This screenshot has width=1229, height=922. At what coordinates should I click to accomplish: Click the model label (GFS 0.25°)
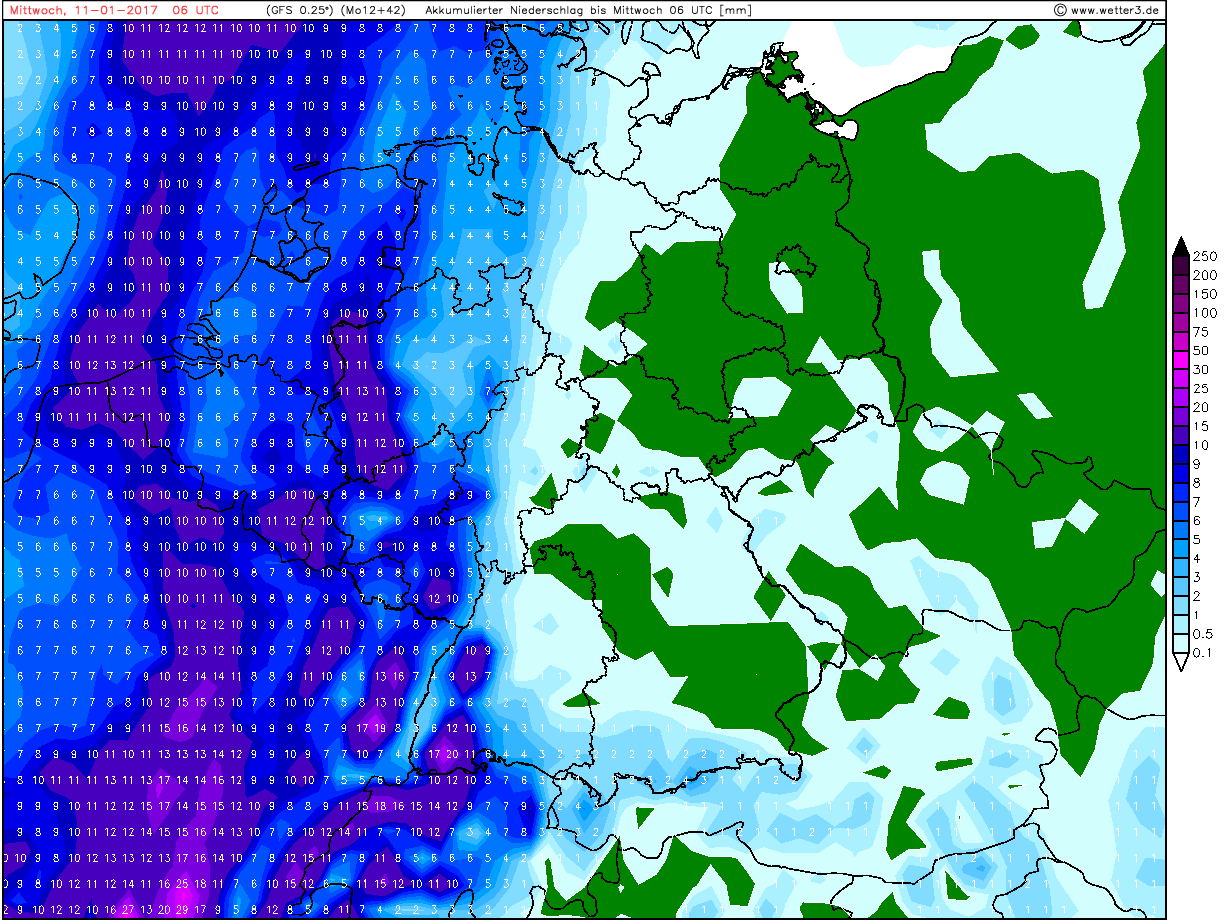pyautogui.click(x=299, y=10)
